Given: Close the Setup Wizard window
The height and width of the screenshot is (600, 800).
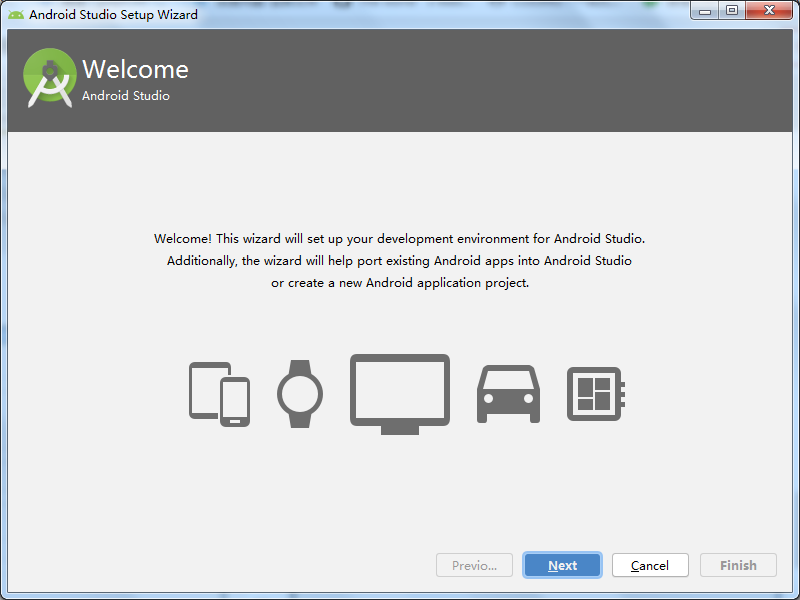Looking at the screenshot, I should coord(769,11).
